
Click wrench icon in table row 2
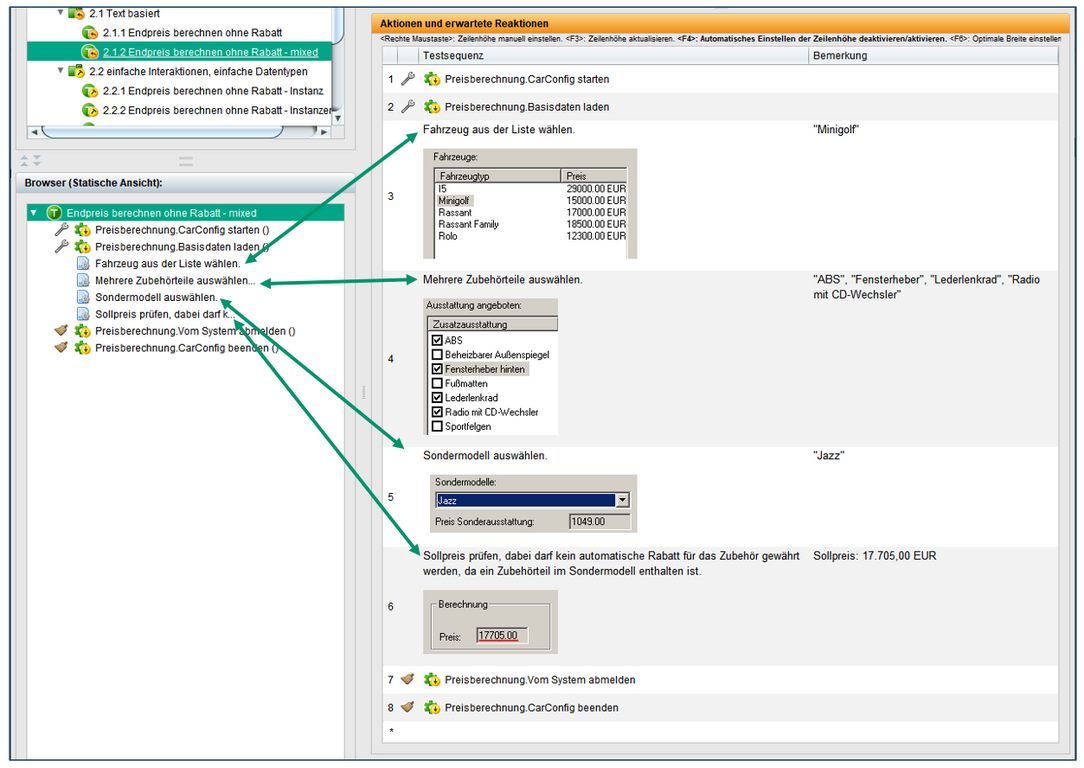tap(408, 106)
